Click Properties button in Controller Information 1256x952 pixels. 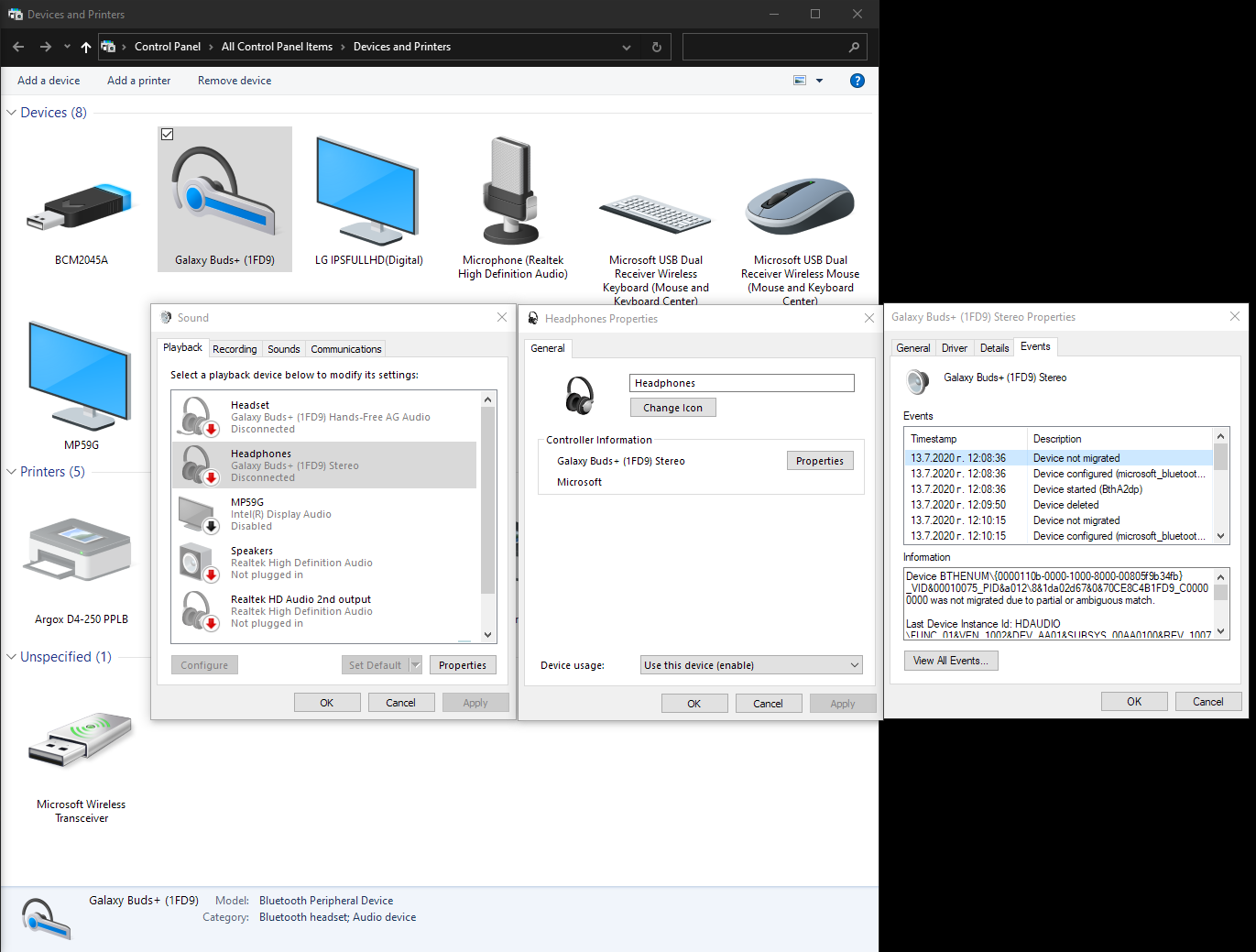[820, 461]
